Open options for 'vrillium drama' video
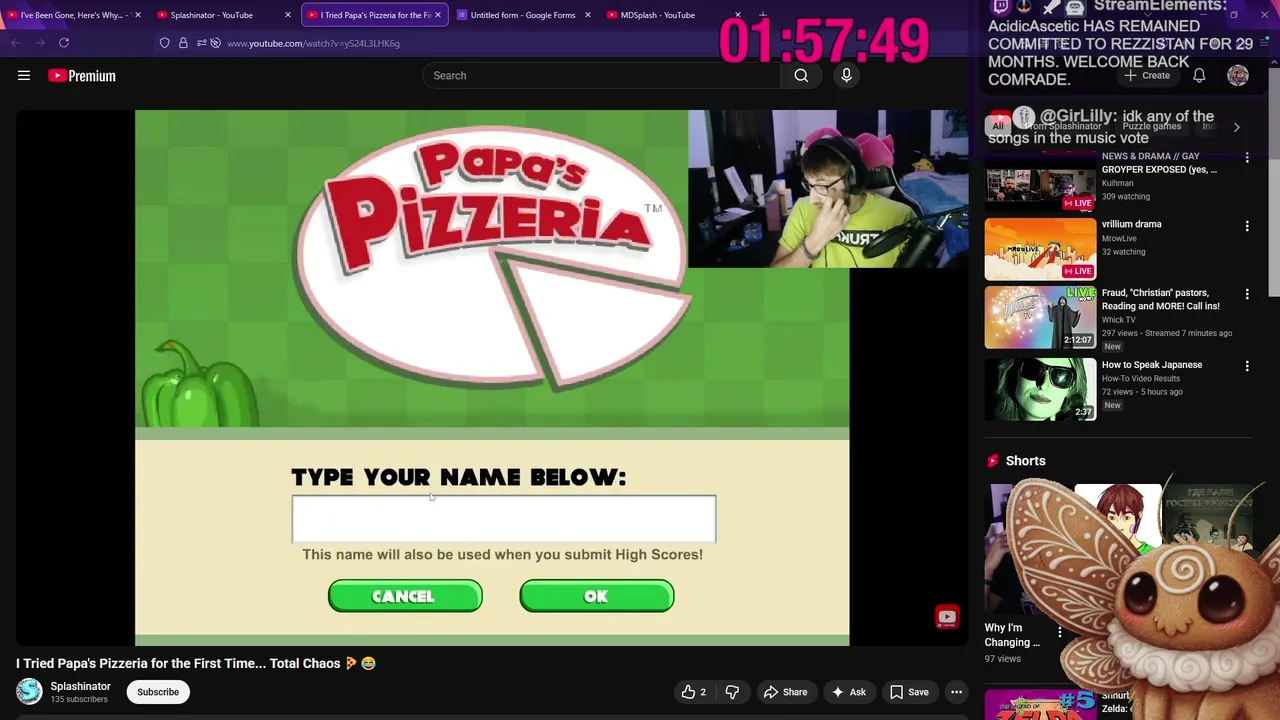 [1247, 226]
